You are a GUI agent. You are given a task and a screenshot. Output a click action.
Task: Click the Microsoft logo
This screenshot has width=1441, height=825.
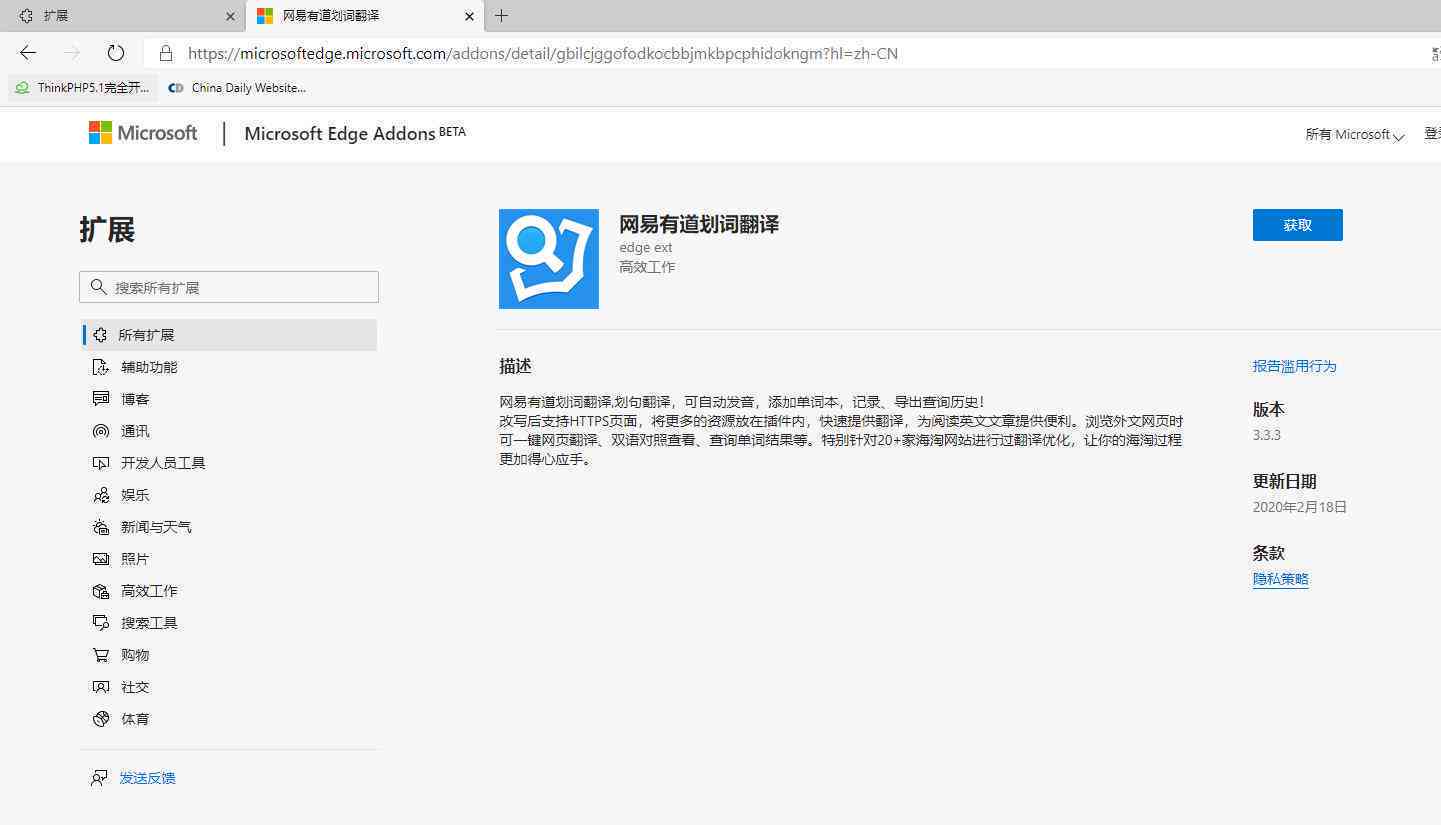[143, 133]
